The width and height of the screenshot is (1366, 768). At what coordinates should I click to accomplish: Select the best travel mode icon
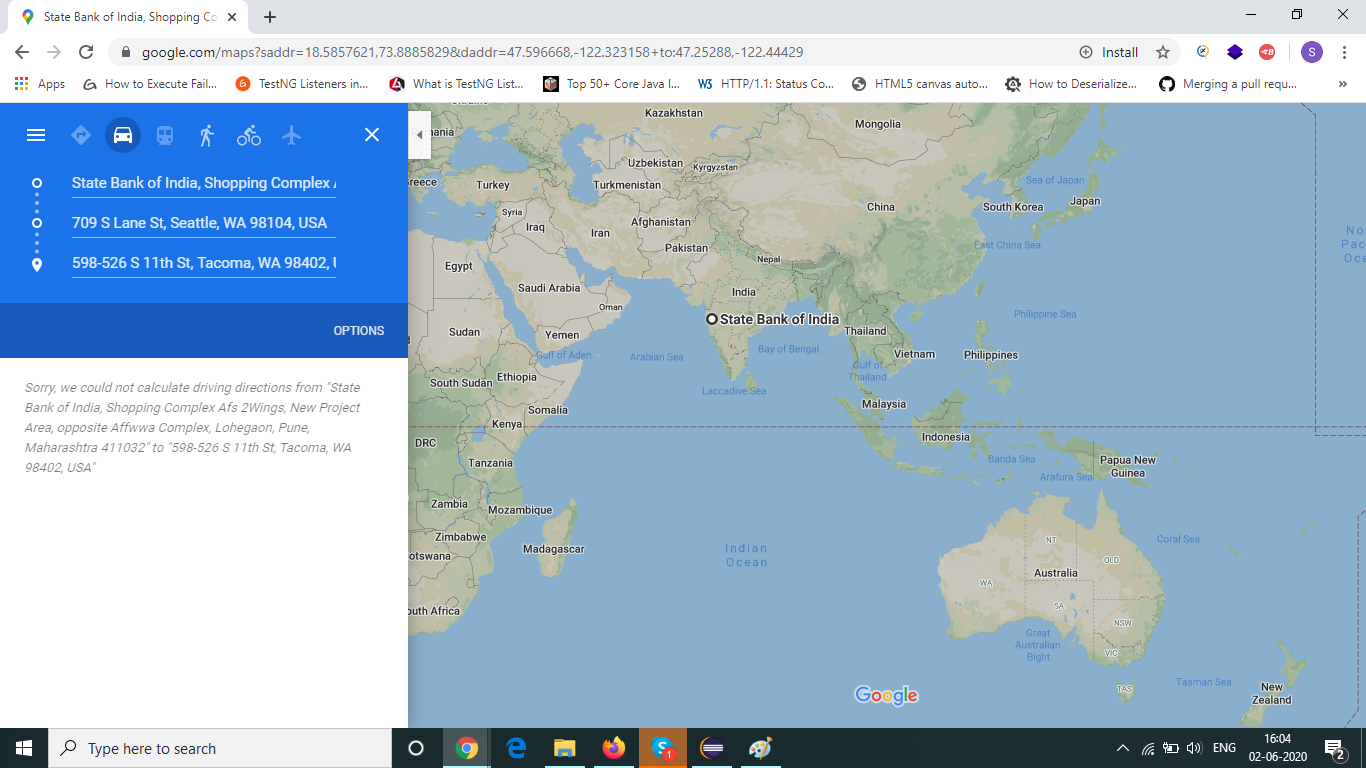tap(81, 135)
